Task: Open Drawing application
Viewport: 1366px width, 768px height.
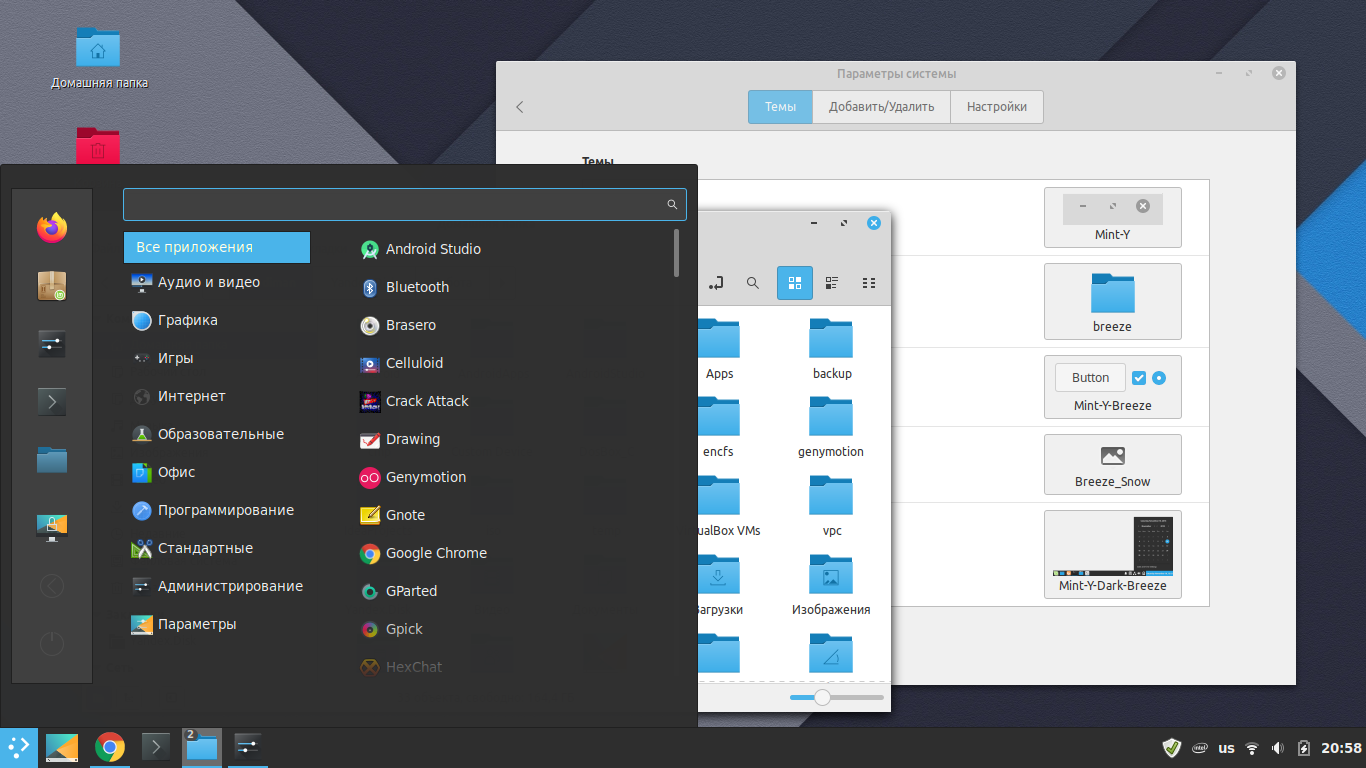Action: pyautogui.click(x=400, y=439)
